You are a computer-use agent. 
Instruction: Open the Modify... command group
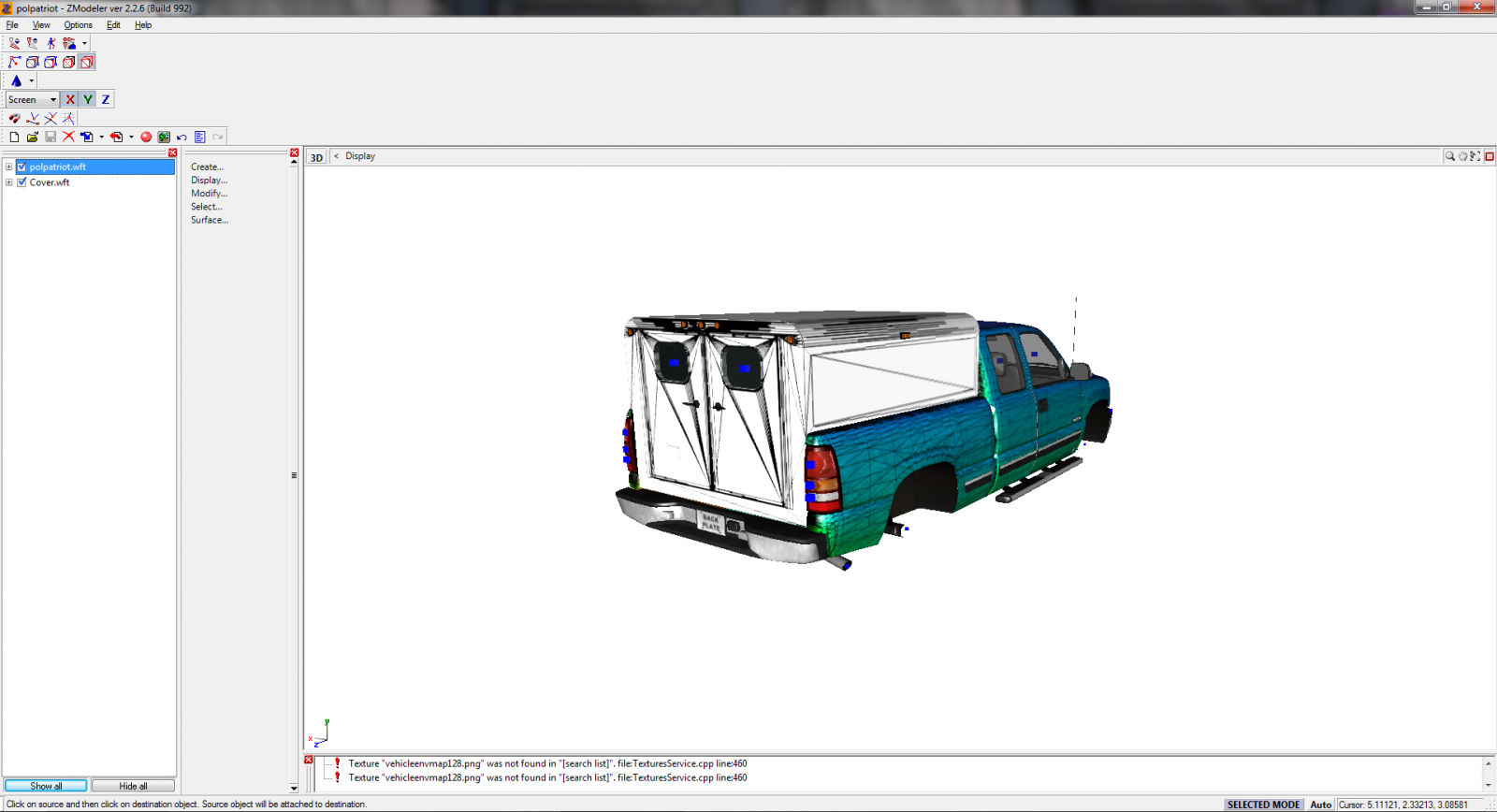pos(209,194)
